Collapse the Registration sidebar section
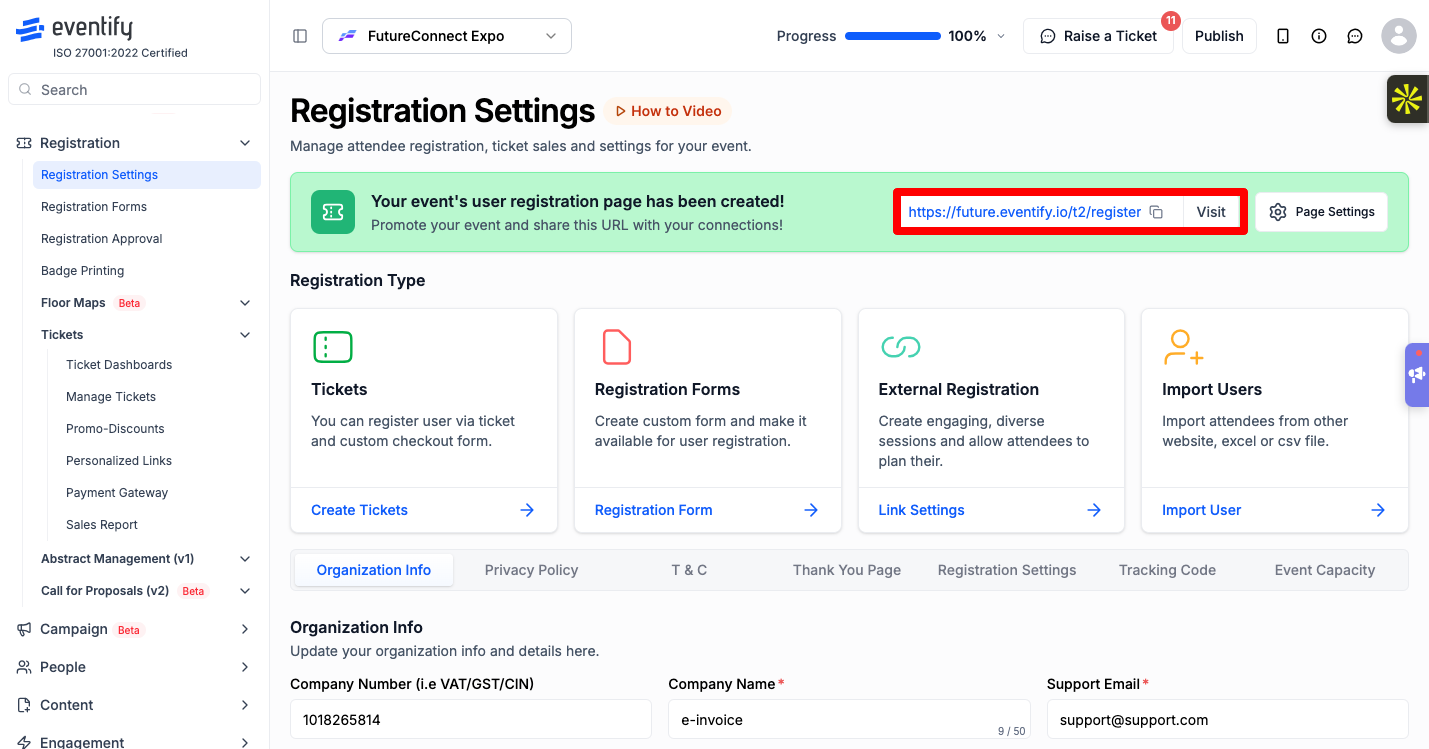Viewport: 1429px width, 749px height. [245, 143]
